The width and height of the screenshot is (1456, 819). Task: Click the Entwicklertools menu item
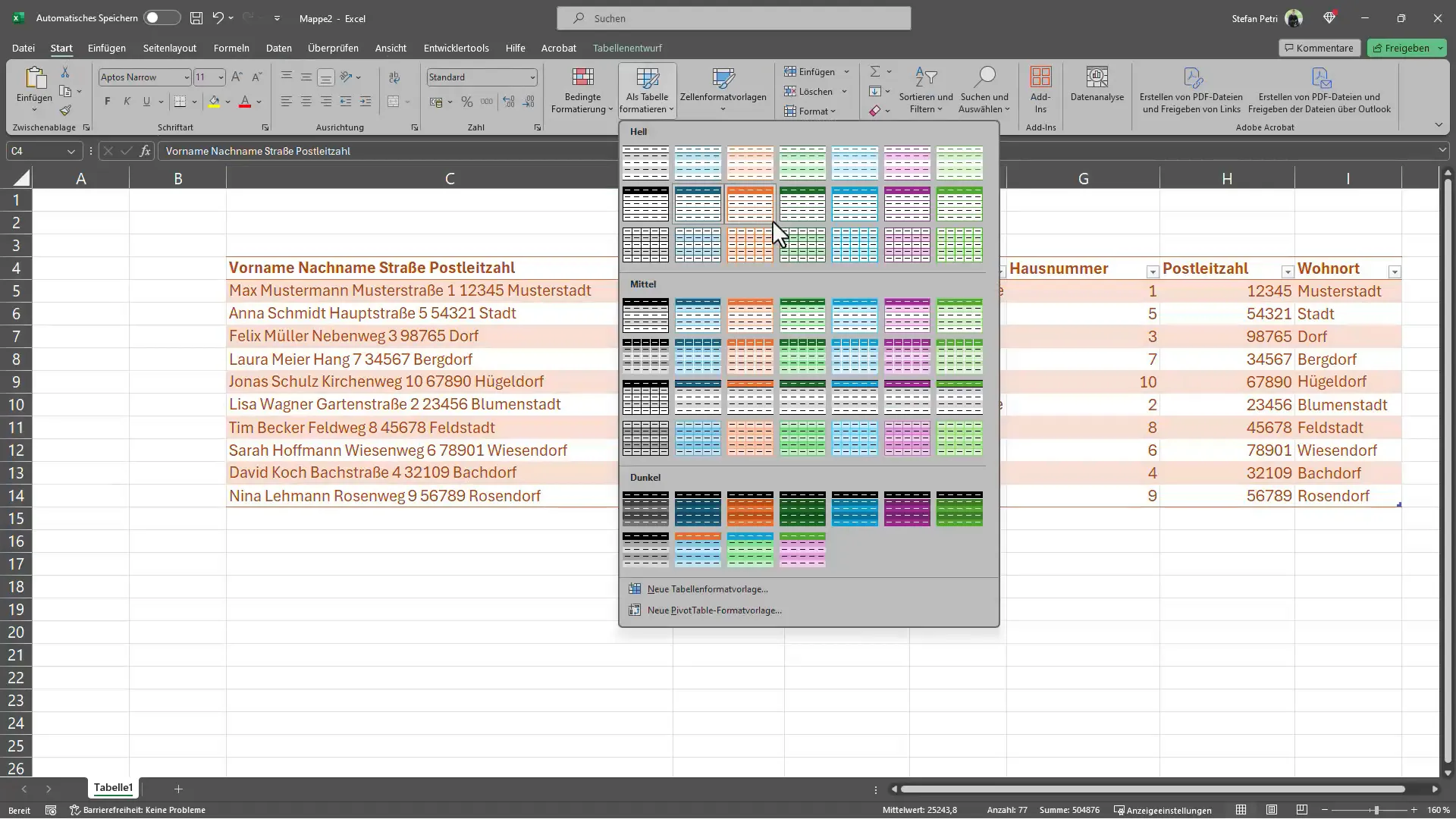[456, 47]
